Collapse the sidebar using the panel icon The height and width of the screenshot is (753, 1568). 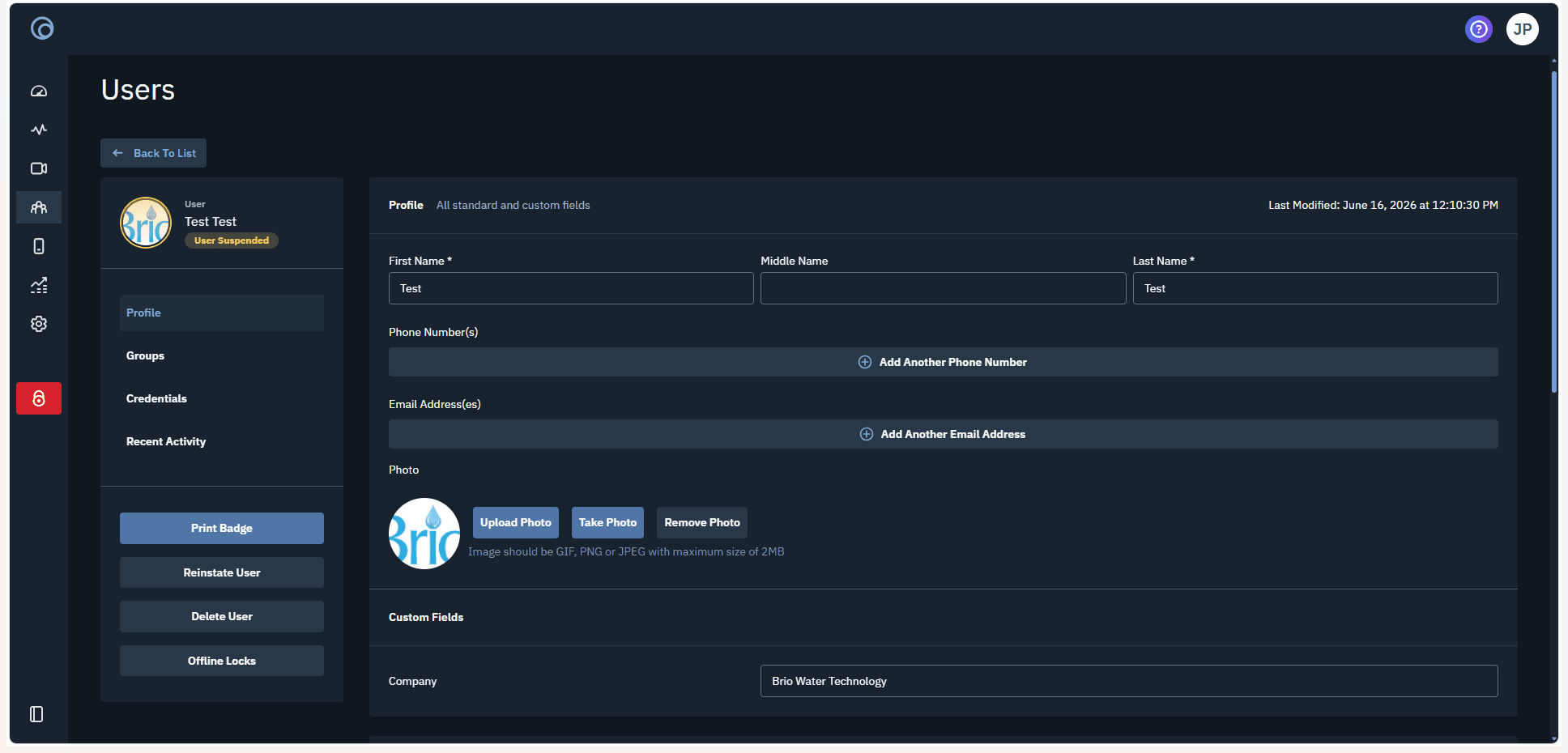pyautogui.click(x=36, y=714)
